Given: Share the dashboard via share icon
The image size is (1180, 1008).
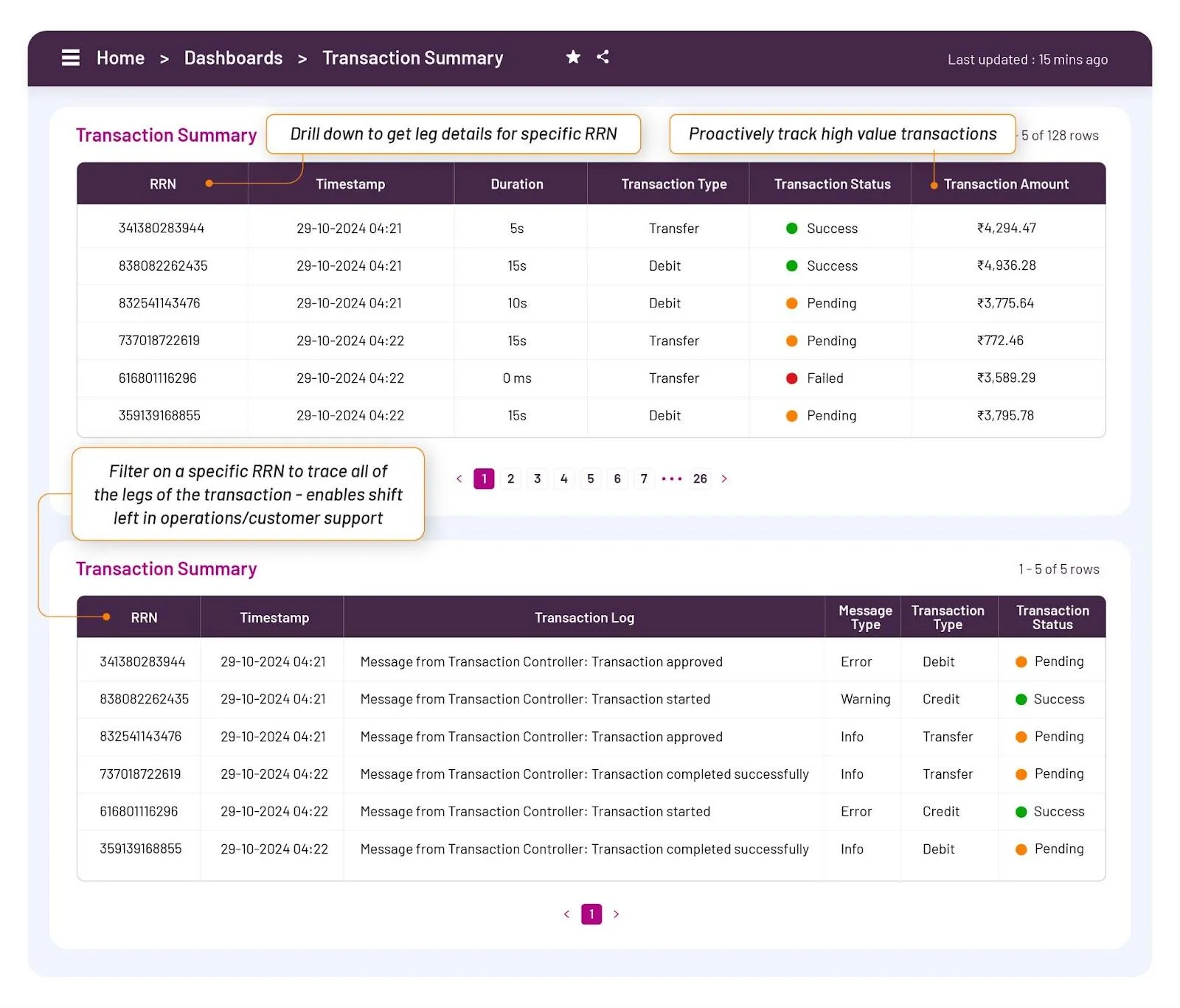Looking at the screenshot, I should (x=603, y=57).
